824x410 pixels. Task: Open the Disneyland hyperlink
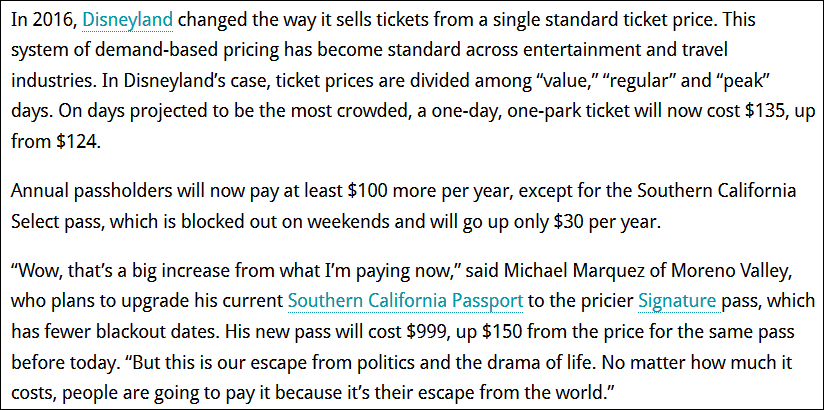[128, 21]
